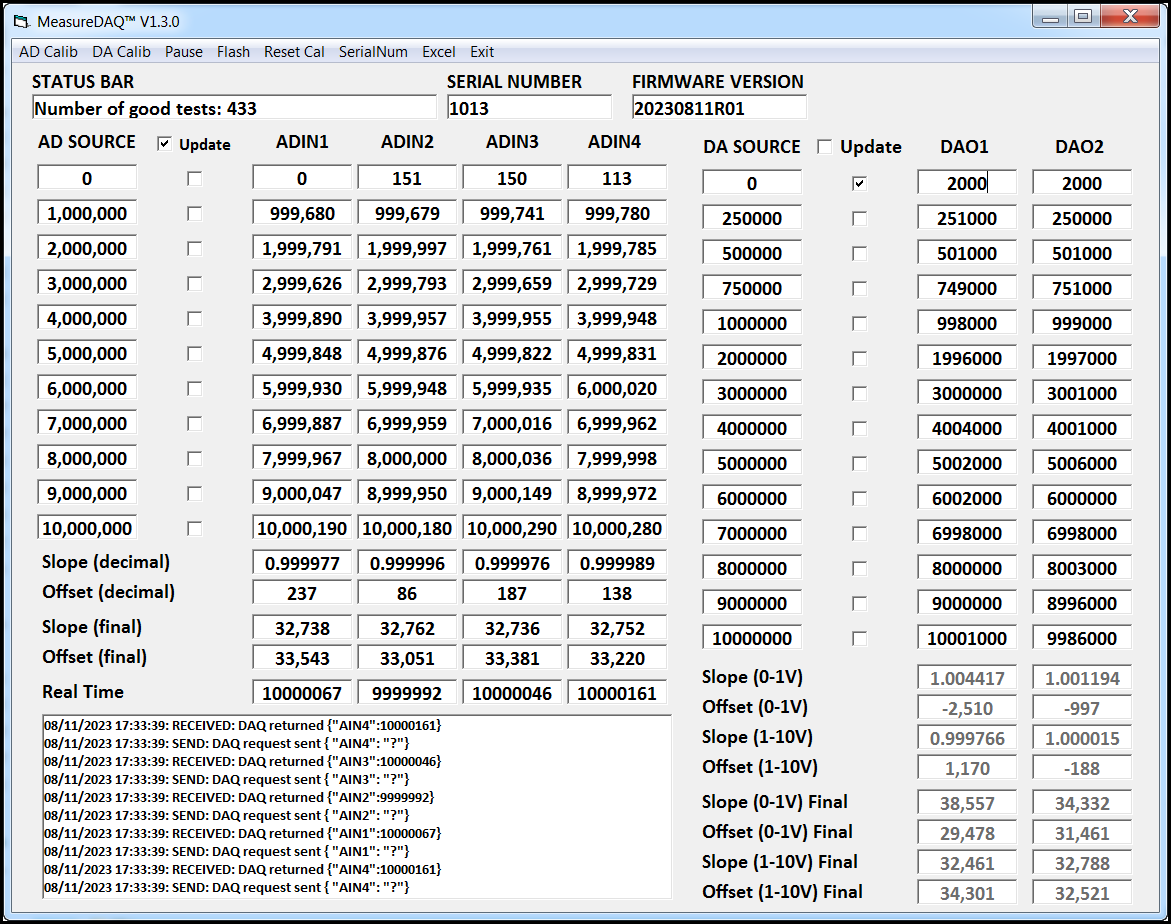Screen dimensions: 1171x924
Task: Uncheck the AD SOURCE Update checkbox
Action: [164, 144]
